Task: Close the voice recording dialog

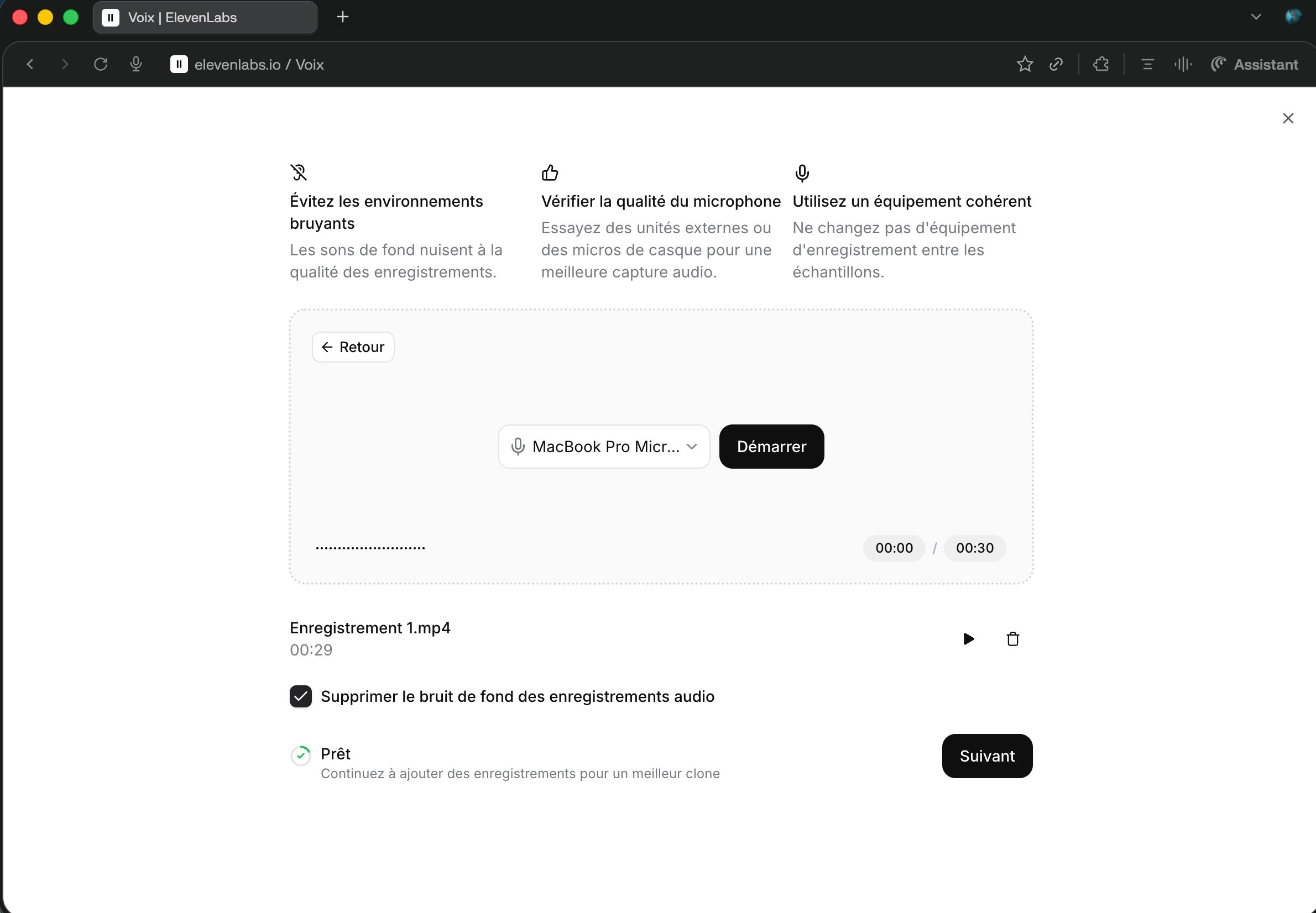Action: click(x=1288, y=118)
